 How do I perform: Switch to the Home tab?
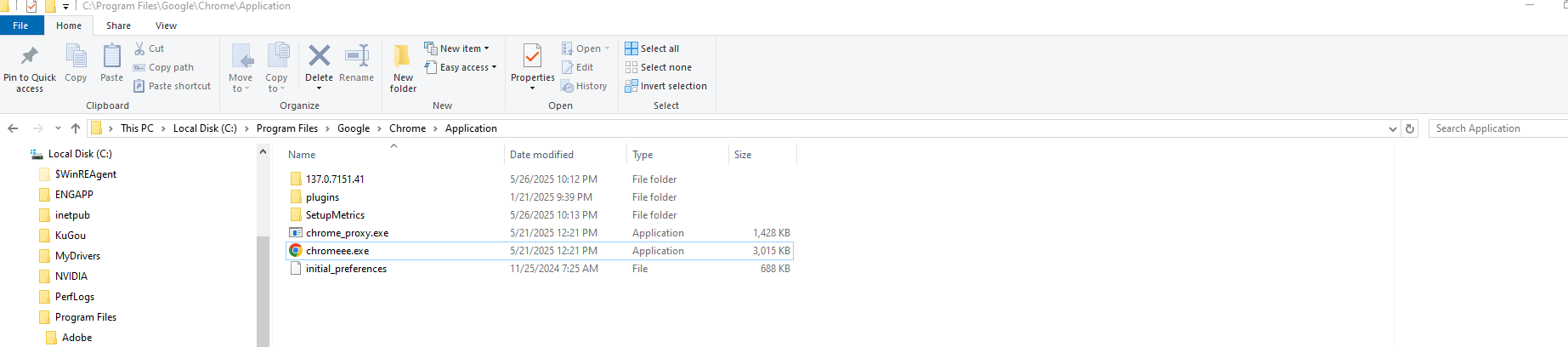click(x=69, y=26)
